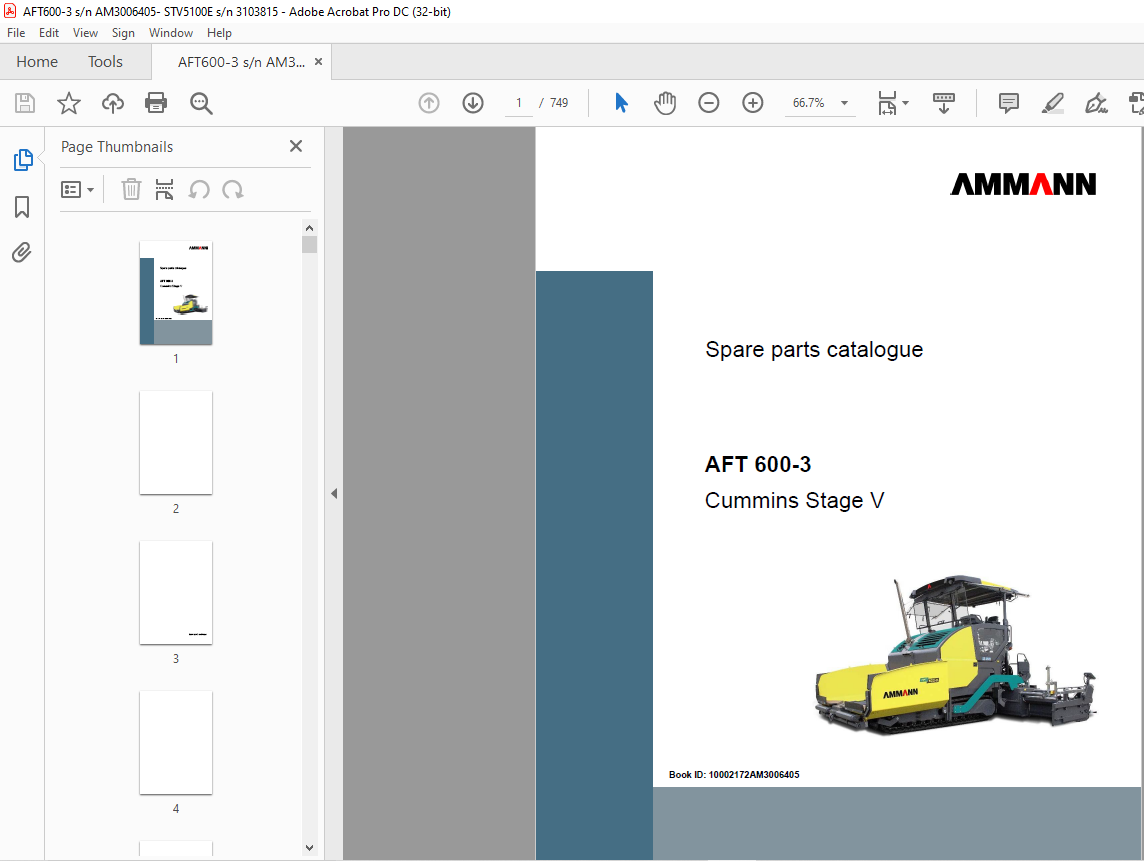
Task: Open the Edit menu
Action: coord(49,33)
